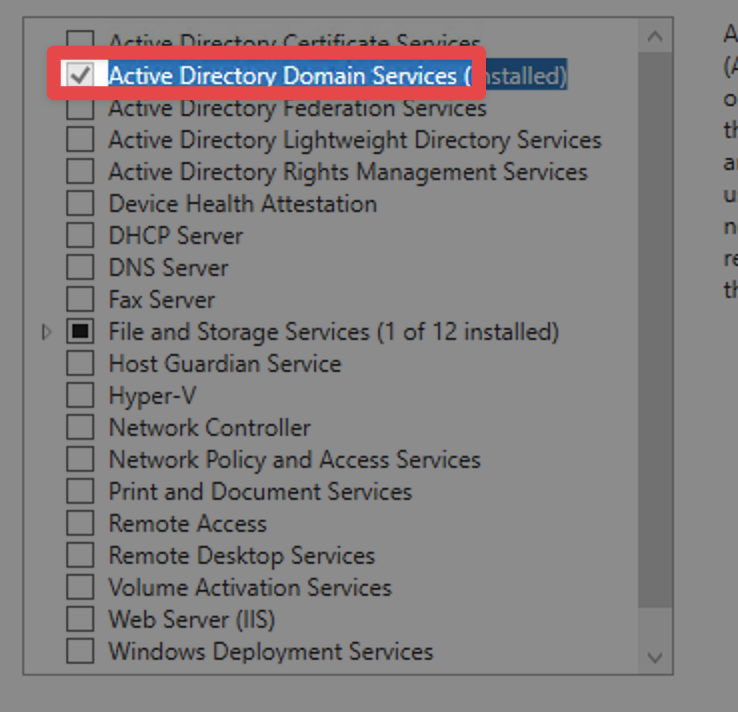This screenshot has height=712, width=738.
Task: Tick the Remote Access checkbox
Action: click(80, 523)
